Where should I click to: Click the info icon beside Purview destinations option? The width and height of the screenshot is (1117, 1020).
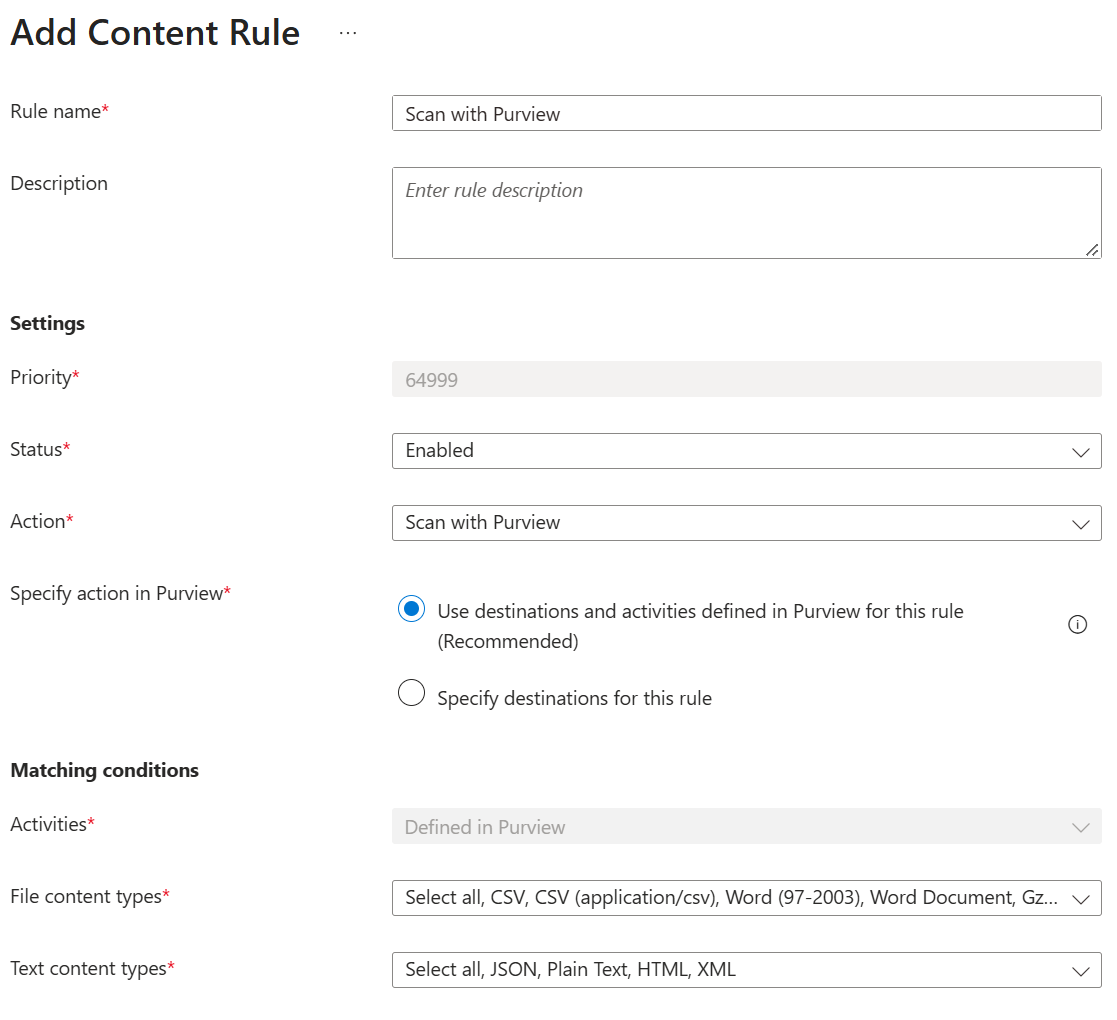[x=1077, y=625]
